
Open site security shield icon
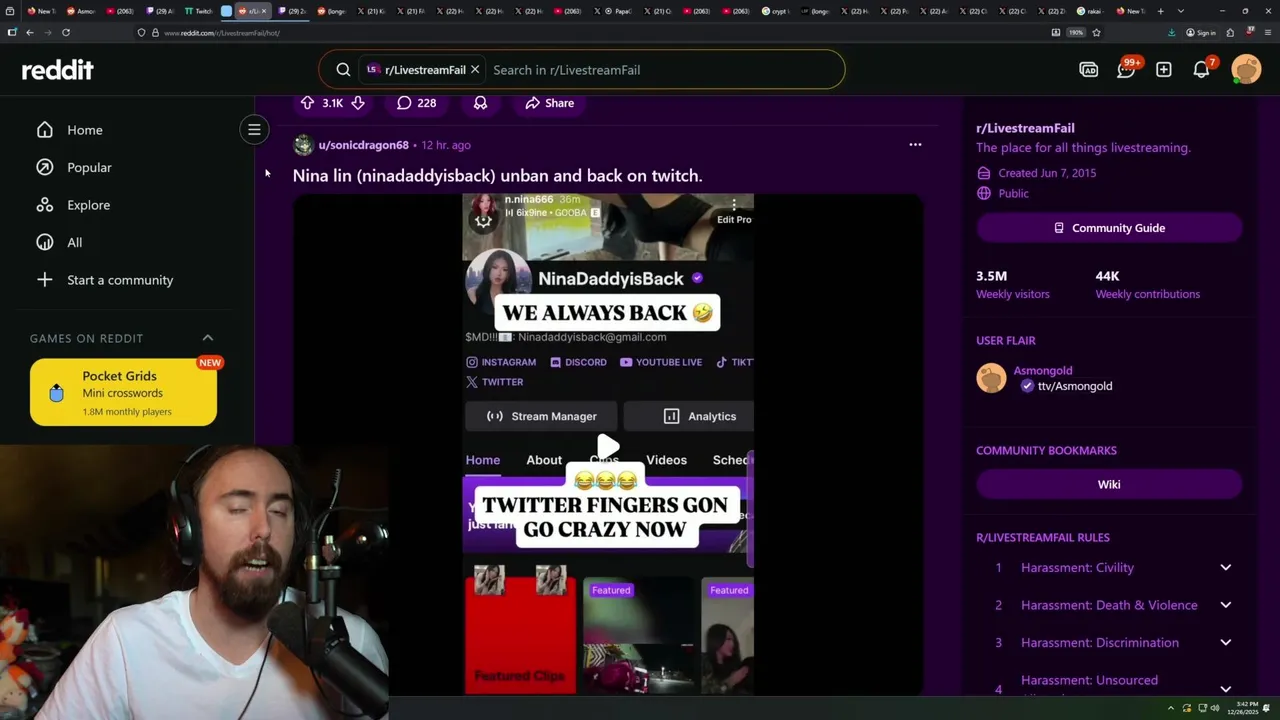141,33
